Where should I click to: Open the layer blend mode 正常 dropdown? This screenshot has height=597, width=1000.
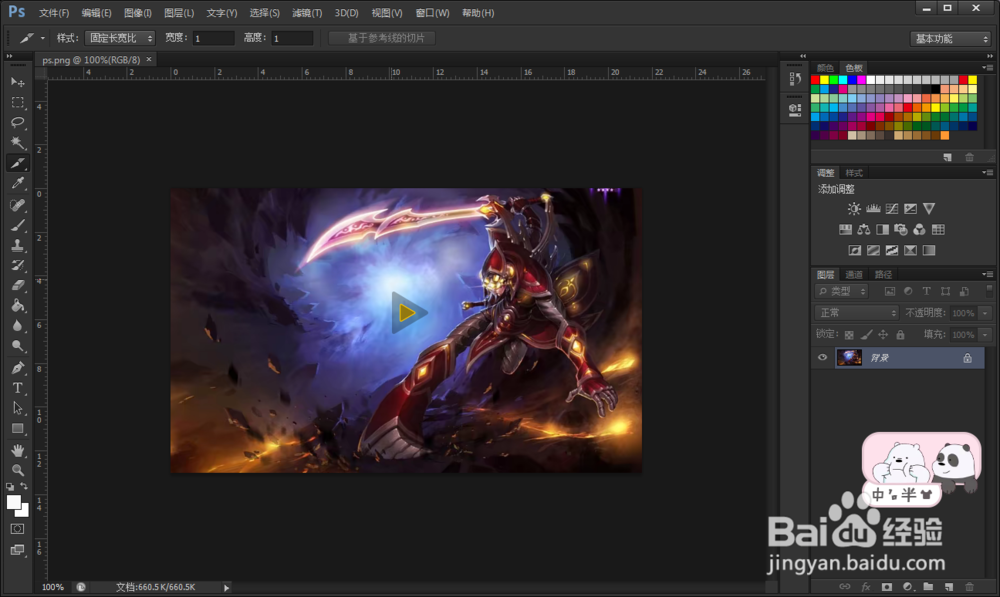(x=857, y=313)
